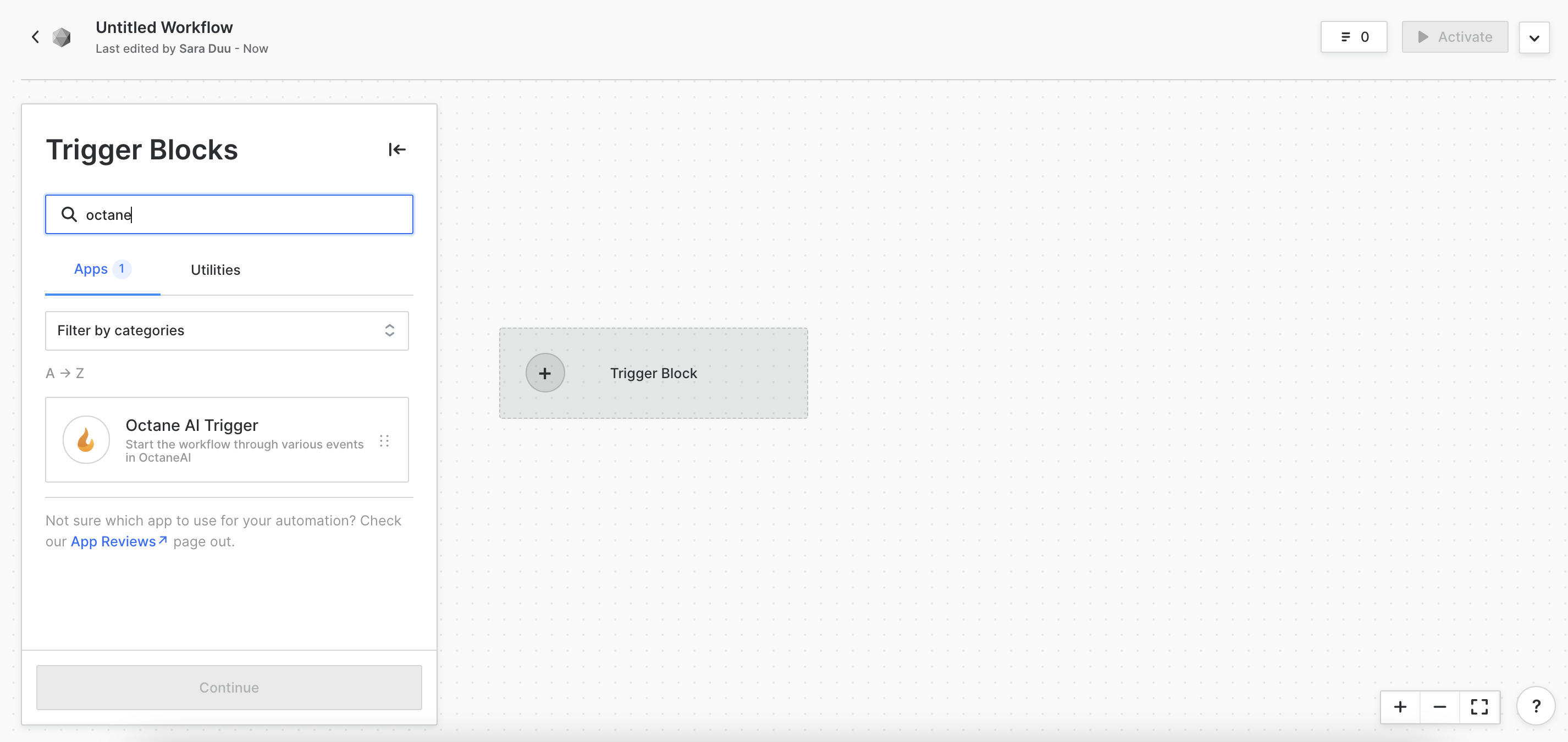The height and width of the screenshot is (742, 1568).
Task: Click the drag handle on Octane AI Trigger
Action: (384, 441)
